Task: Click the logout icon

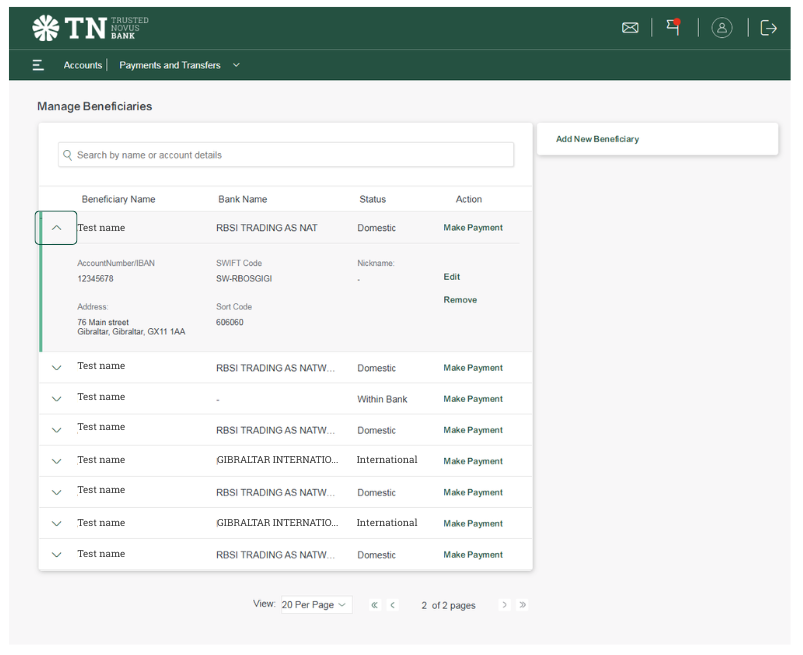Action: (x=768, y=28)
